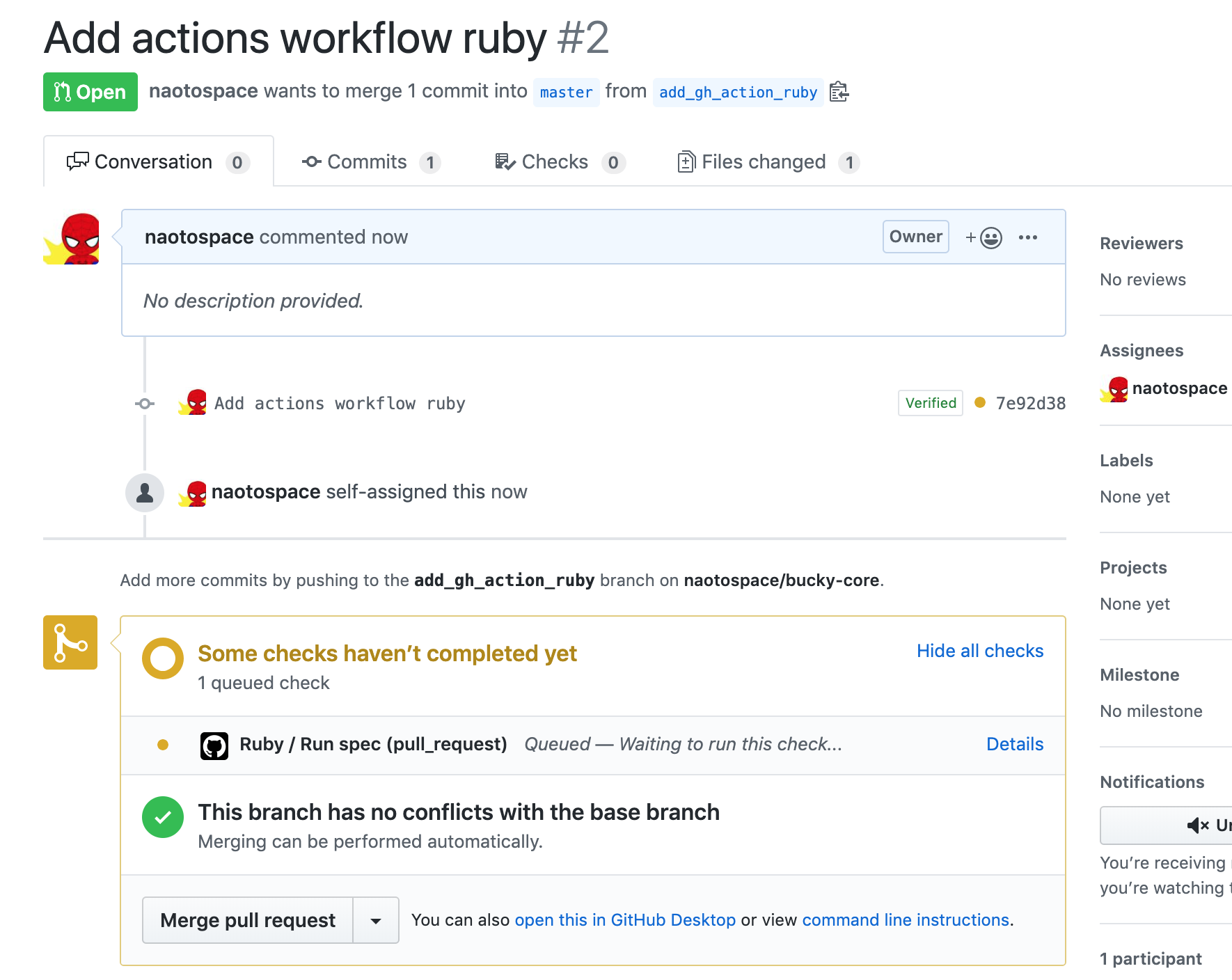
Task: Open commit hash 7e92d38
Action: point(1031,404)
